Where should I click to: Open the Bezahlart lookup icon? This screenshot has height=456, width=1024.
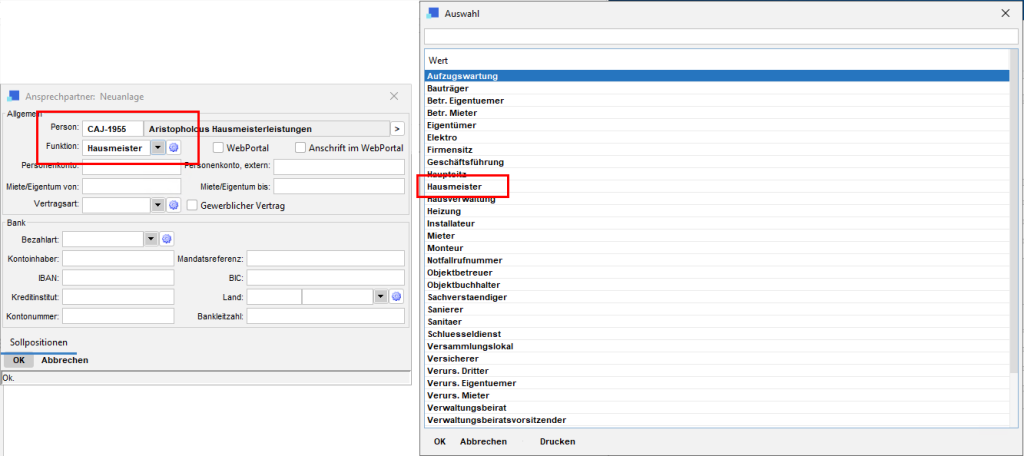pos(167,240)
